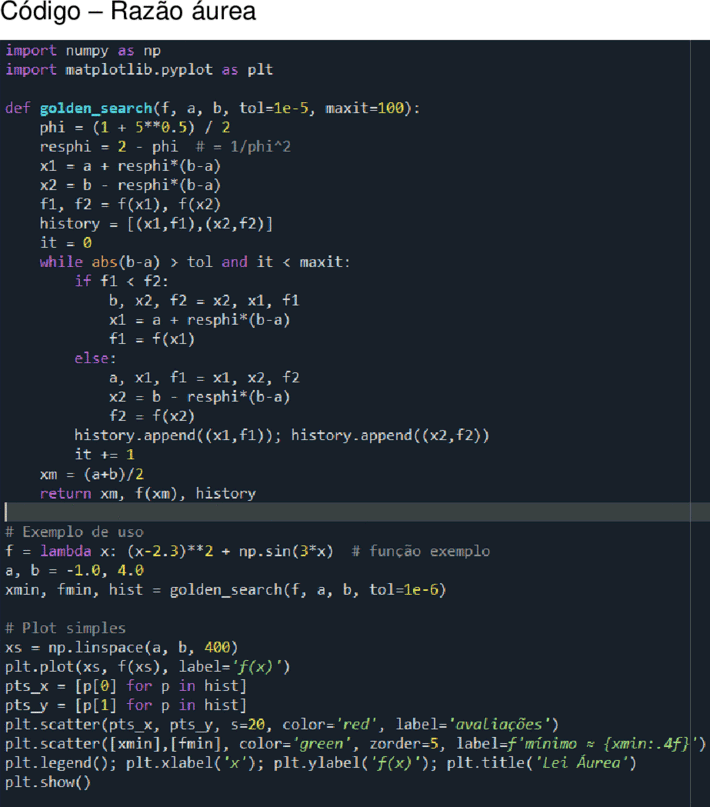Click the line 'f1 = f(x1)'
The image size is (710, 807).
pos(152,339)
